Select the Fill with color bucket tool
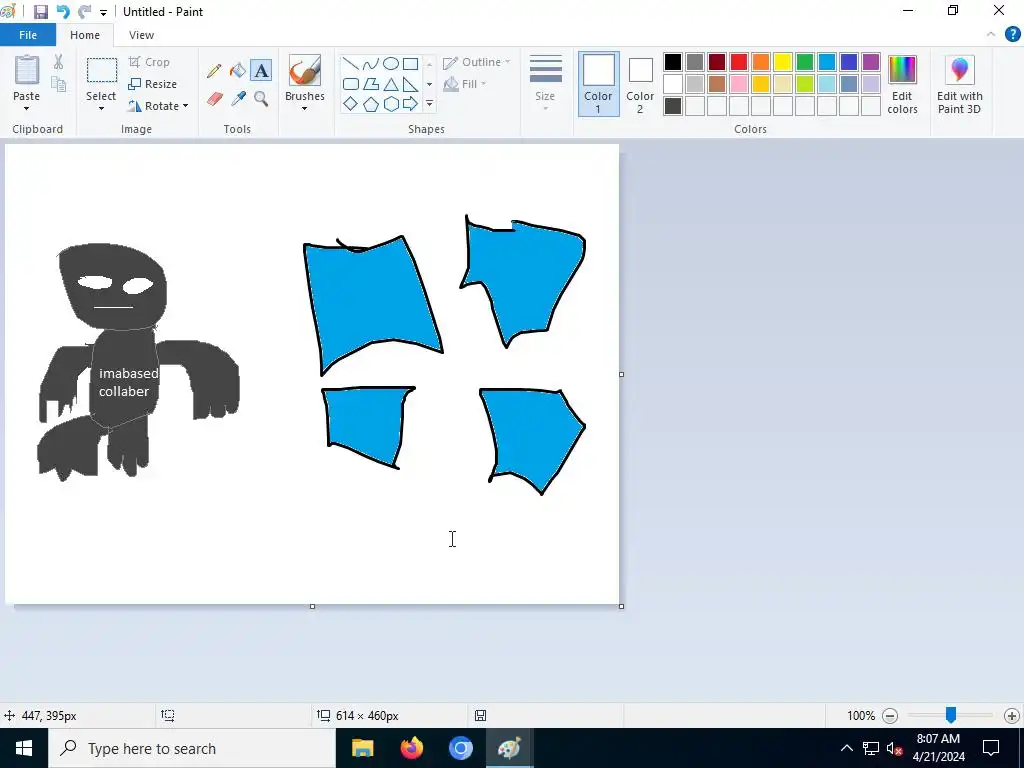Screen dimensions: 1024x768 click(x=238, y=71)
